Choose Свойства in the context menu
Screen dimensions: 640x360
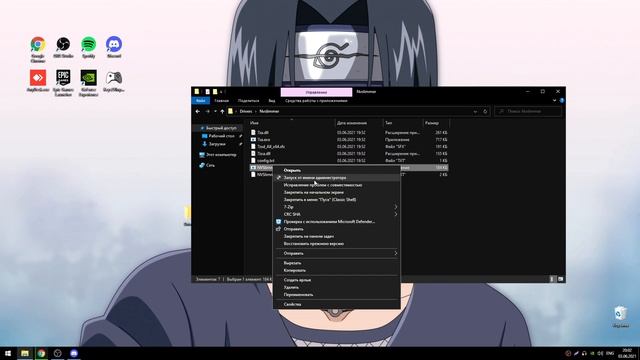pyautogui.click(x=337, y=304)
